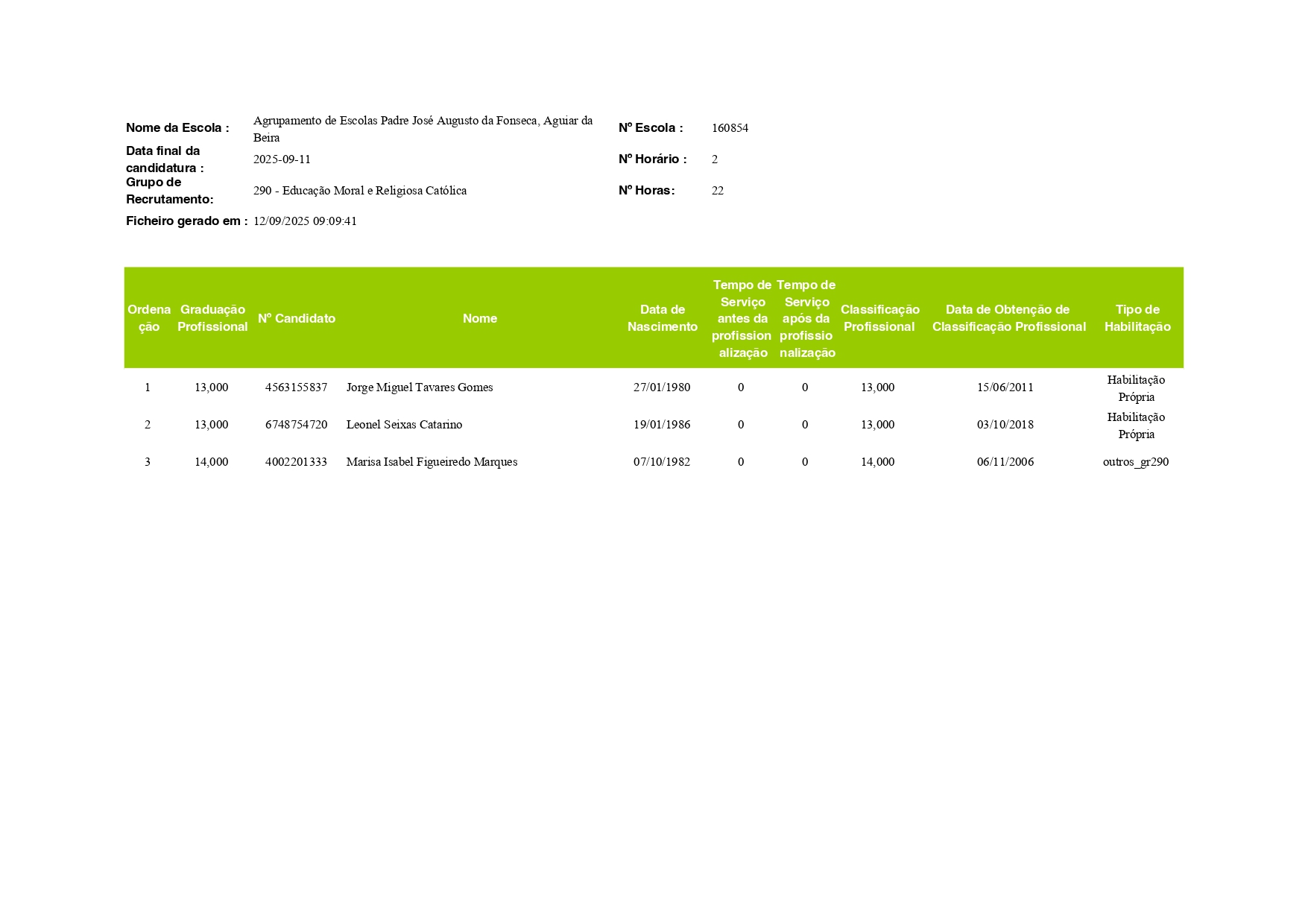1308x924 pixels.
Task: Click the 'Ficheiro gerado em :' label
Action: click(186, 221)
